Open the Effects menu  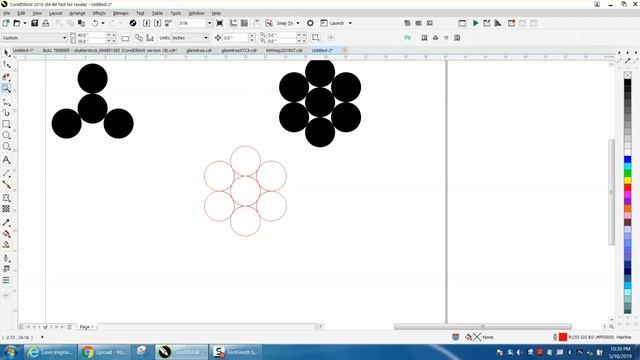99,13
